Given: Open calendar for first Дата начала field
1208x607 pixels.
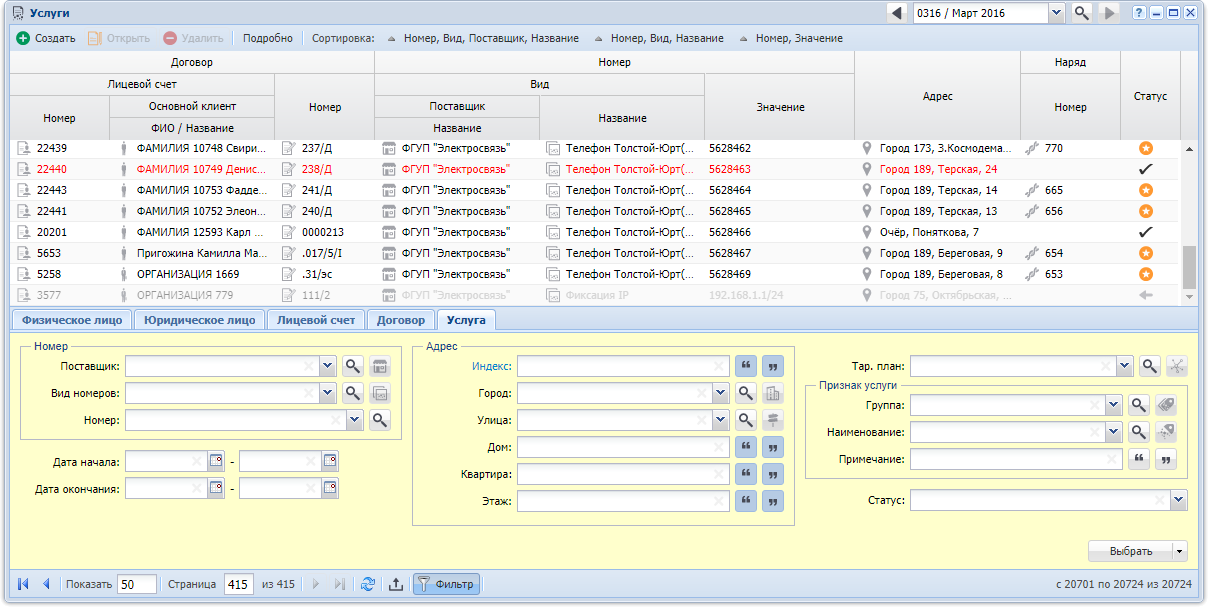Looking at the screenshot, I should 215,462.
